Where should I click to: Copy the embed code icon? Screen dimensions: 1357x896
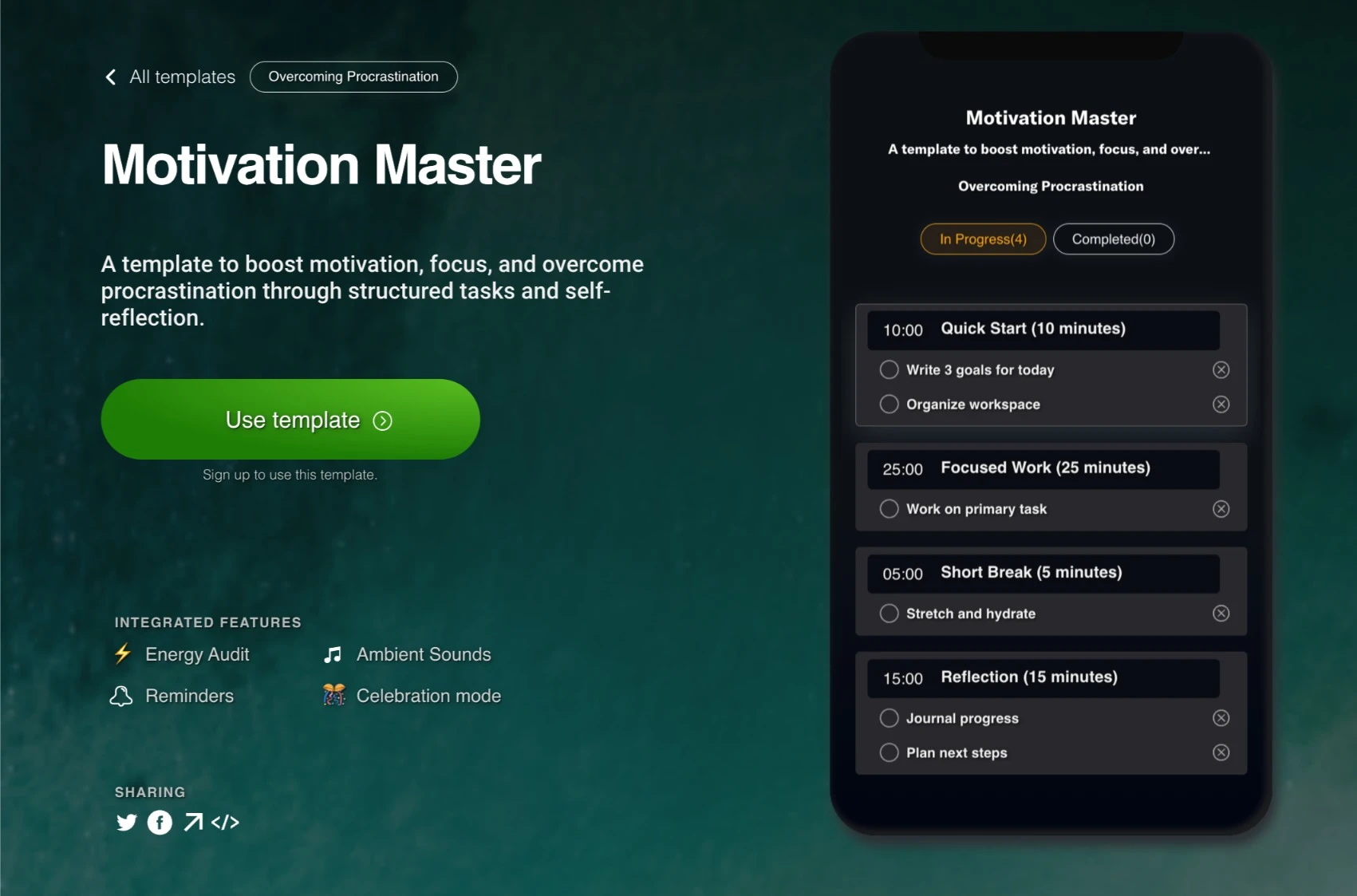click(x=226, y=822)
